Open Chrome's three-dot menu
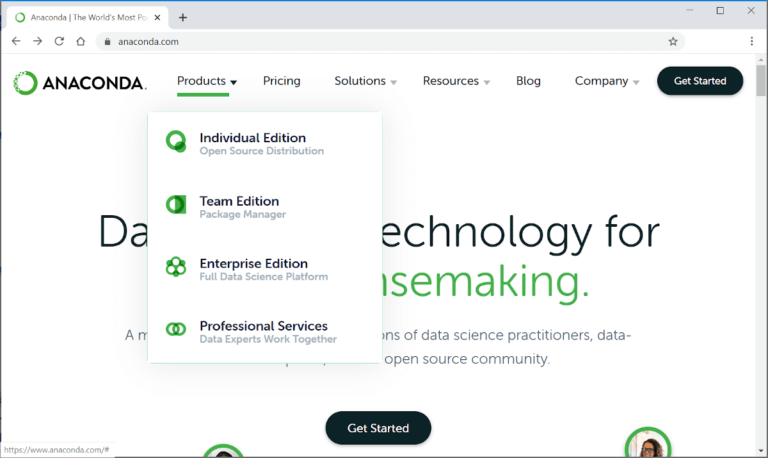The image size is (768, 458). pos(751,41)
